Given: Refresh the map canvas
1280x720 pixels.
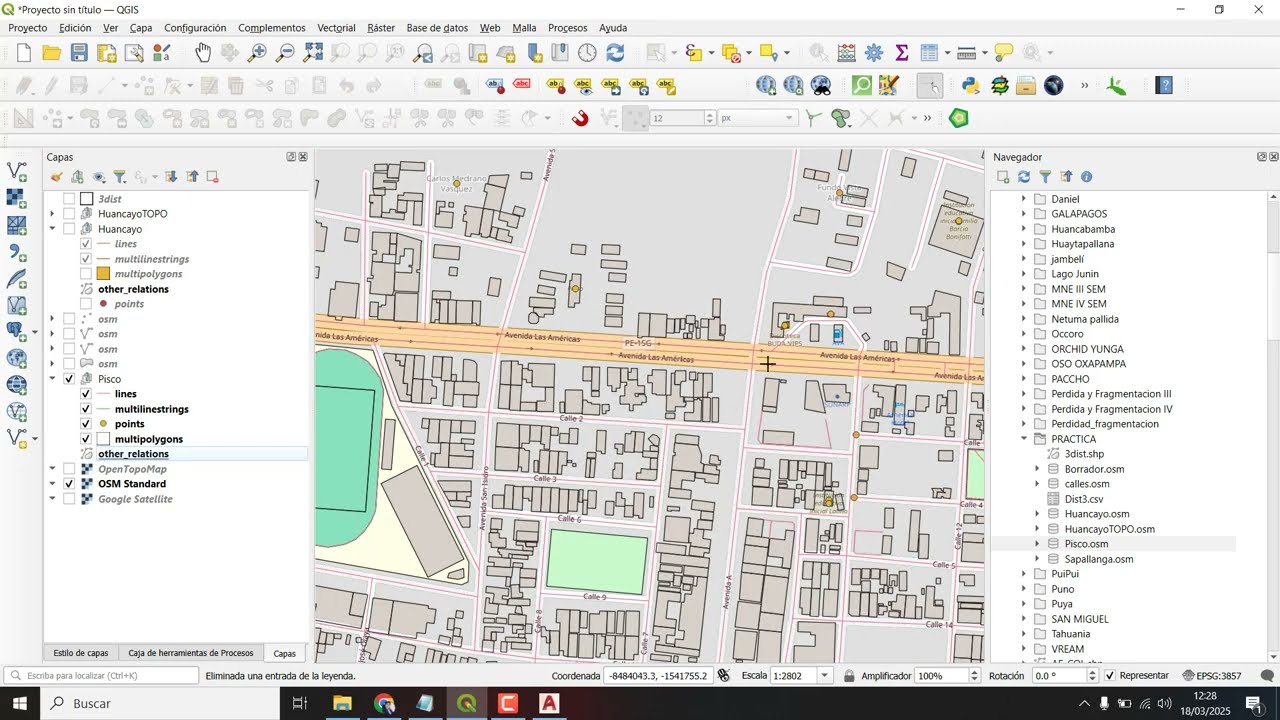Looking at the screenshot, I should click(x=615, y=53).
